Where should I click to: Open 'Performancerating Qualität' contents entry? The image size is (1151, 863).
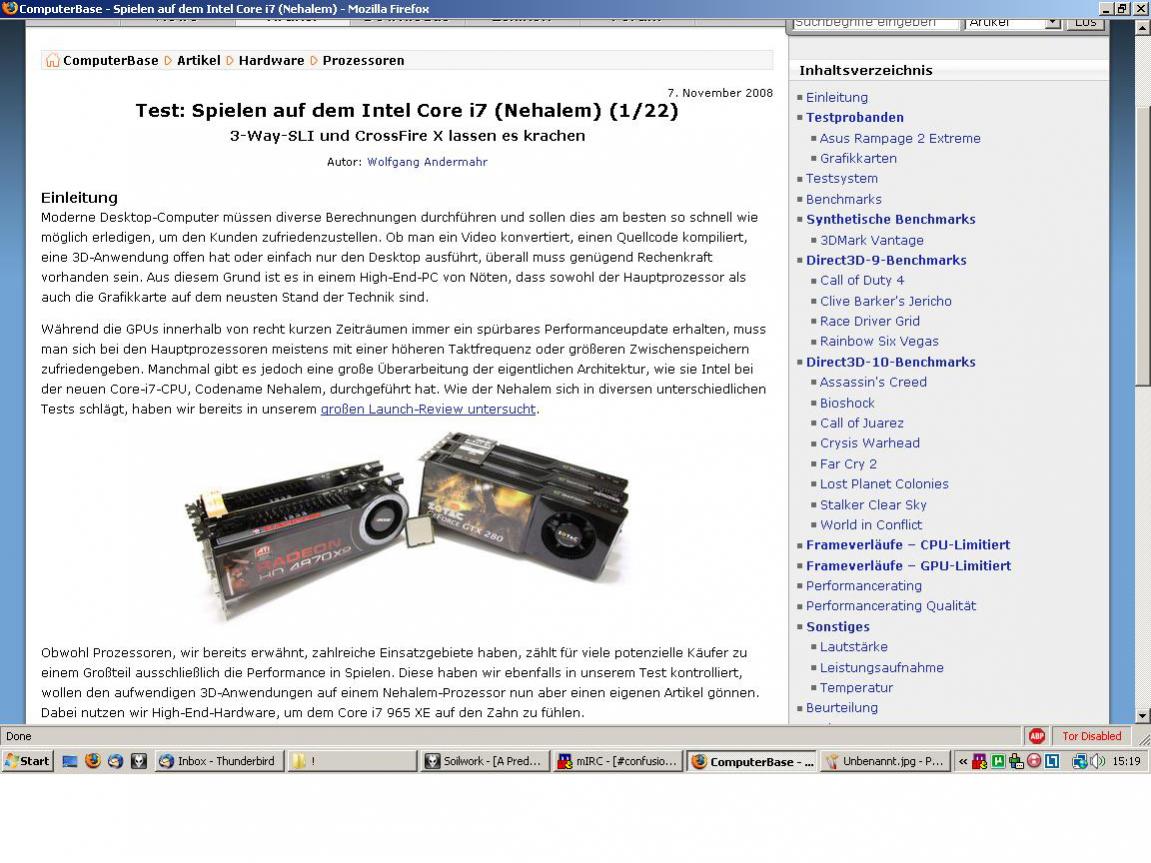click(890, 606)
